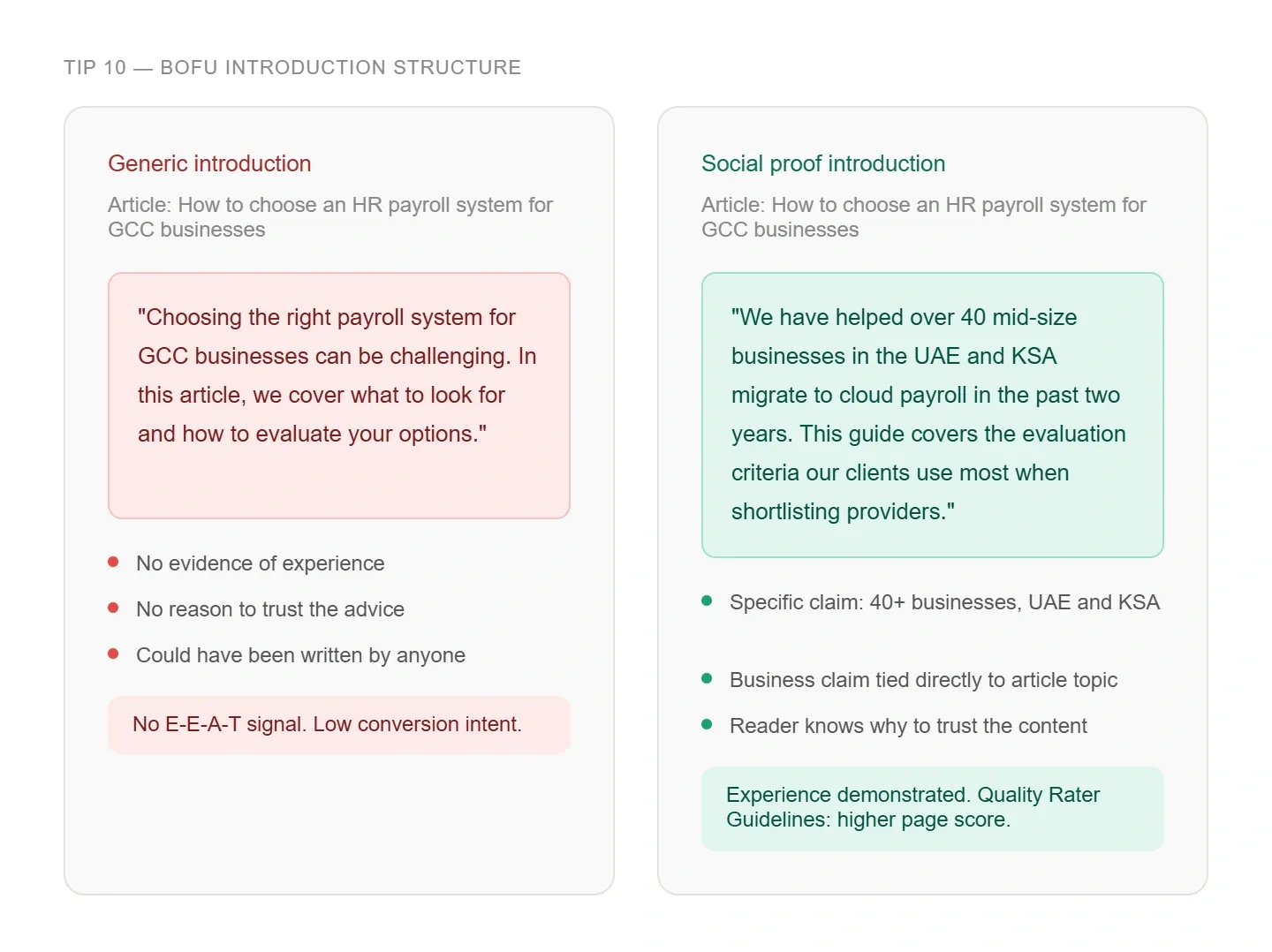Click the text "Specific claim: 40+ businesses, UAE and KSA"
This screenshot has height=952, width=1272.
point(944,602)
